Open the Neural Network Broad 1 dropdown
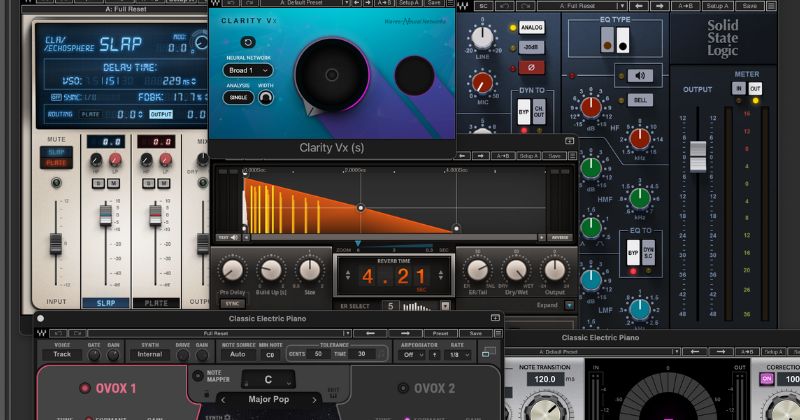The width and height of the screenshot is (800, 420). pos(248,70)
